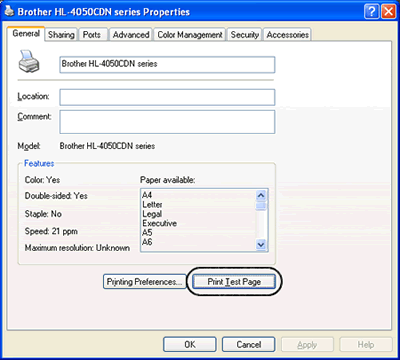The image size is (400, 360).
Task: Click the question mark help button in title bar
Action: click(x=372, y=12)
